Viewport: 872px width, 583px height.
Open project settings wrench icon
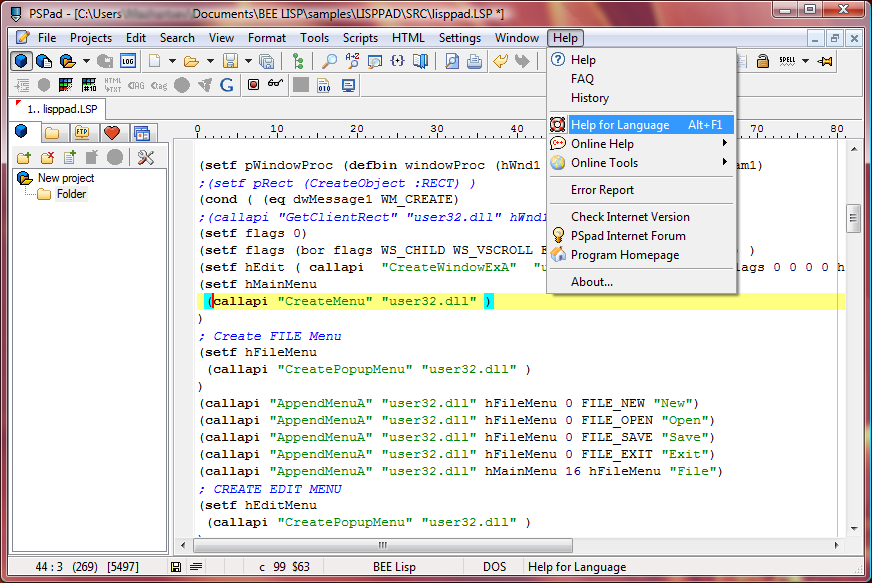pos(146,157)
